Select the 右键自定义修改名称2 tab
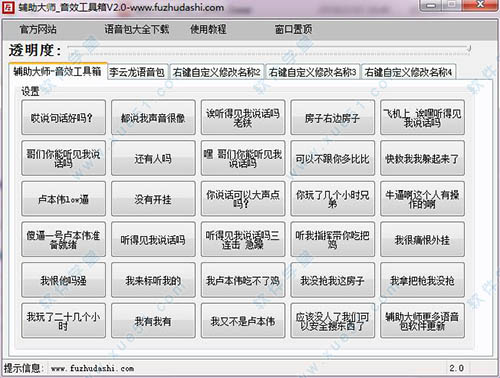 point(217,72)
